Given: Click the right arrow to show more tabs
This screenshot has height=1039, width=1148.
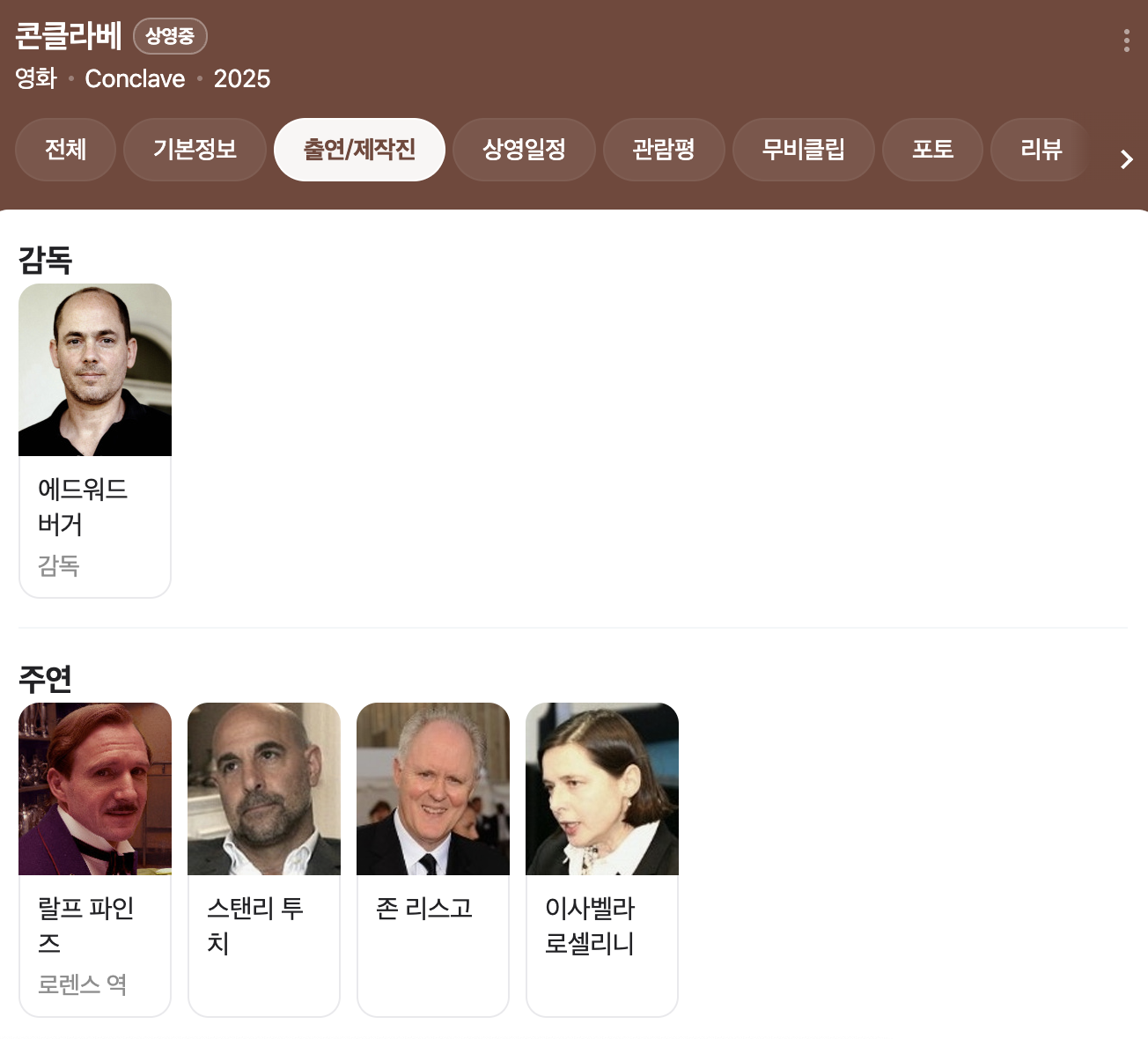Looking at the screenshot, I should 1126,159.
